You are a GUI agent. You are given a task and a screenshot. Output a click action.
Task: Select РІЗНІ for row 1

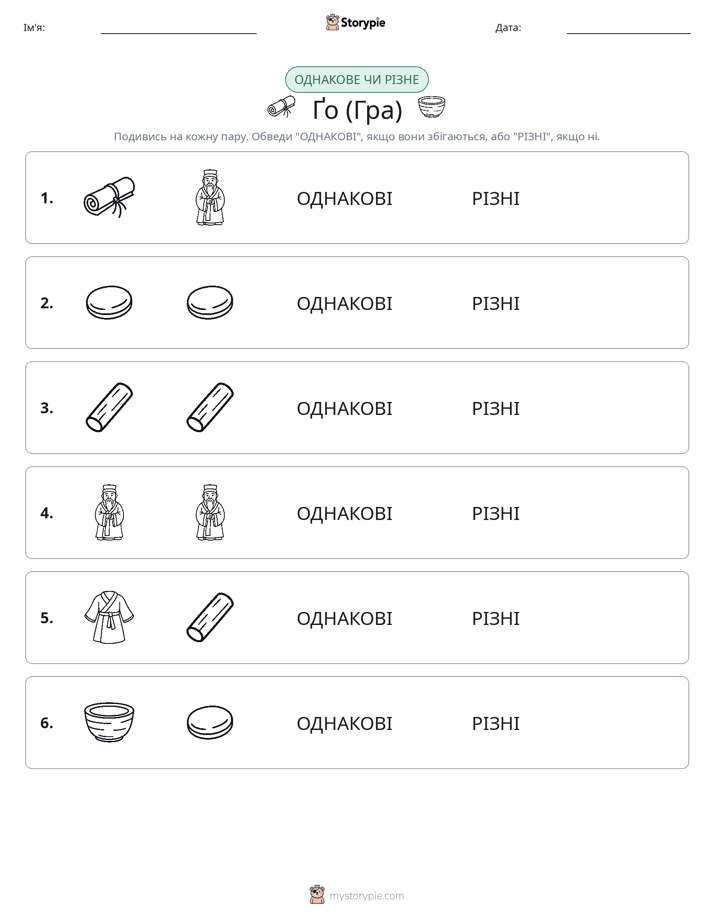point(495,199)
